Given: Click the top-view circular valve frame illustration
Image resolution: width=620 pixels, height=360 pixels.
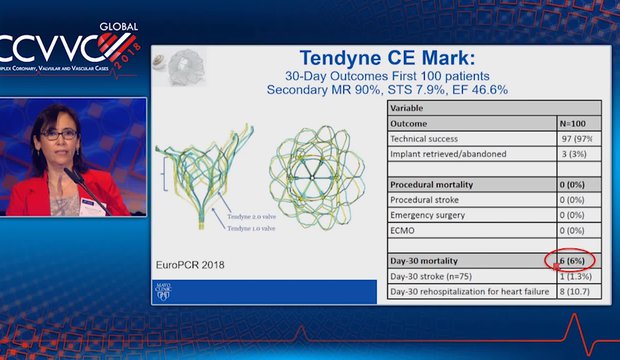Looking at the screenshot, I should [x=317, y=177].
